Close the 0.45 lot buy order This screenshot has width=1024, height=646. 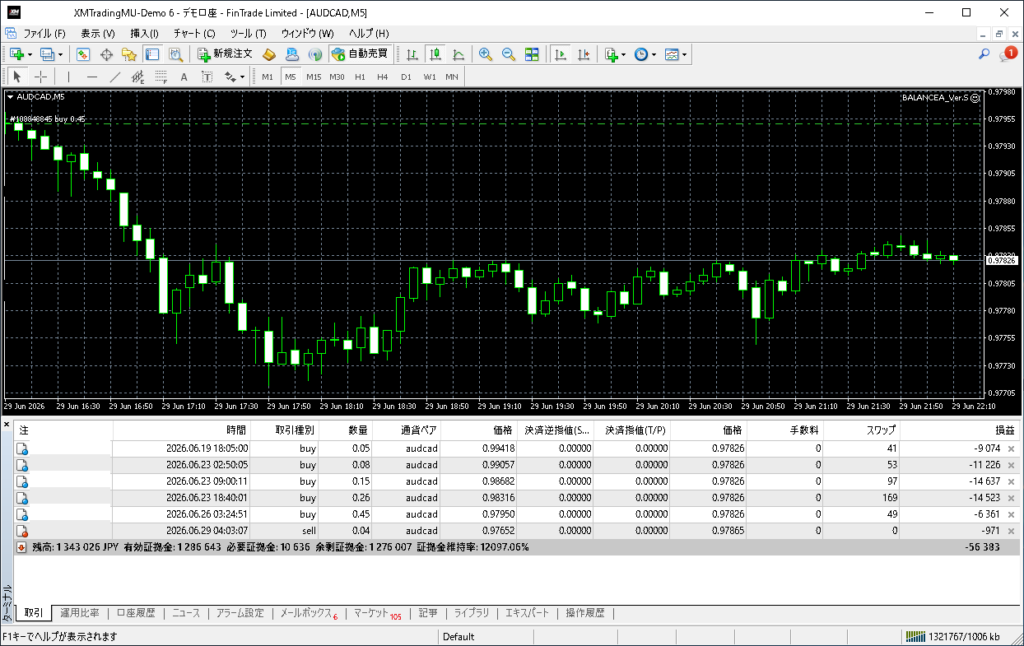pos(1011,514)
